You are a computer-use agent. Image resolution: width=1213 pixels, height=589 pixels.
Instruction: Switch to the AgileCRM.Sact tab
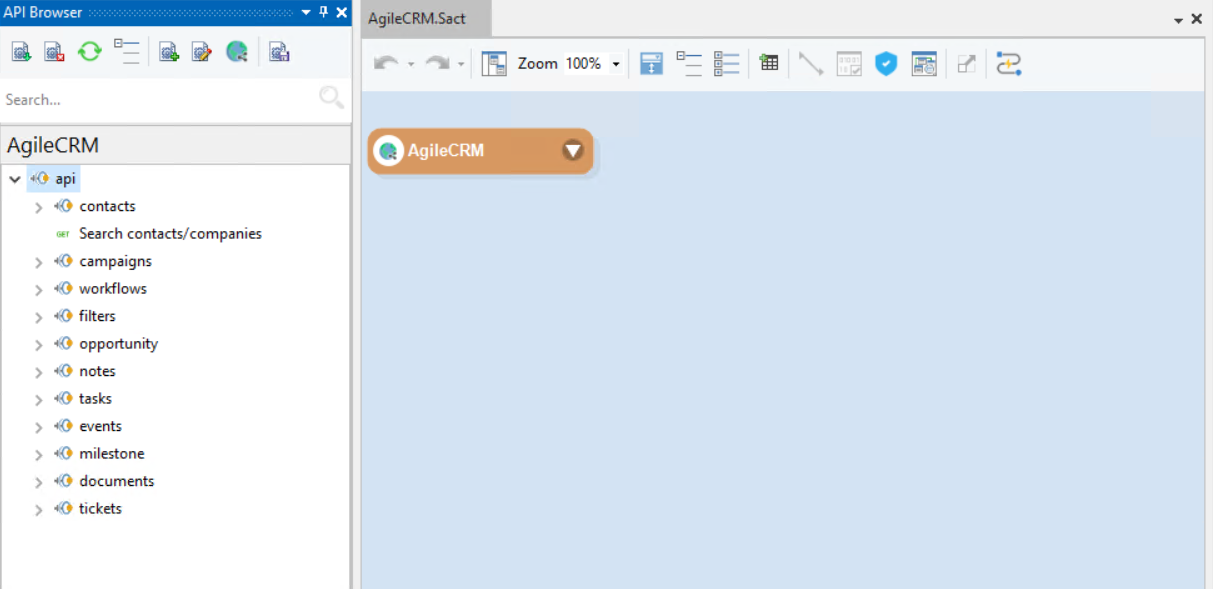[416, 19]
